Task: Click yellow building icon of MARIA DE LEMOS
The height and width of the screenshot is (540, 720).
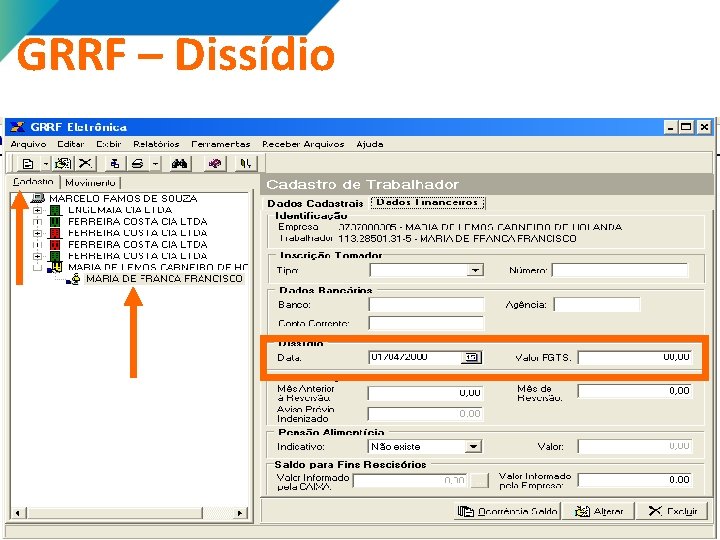Action: (x=55, y=267)
